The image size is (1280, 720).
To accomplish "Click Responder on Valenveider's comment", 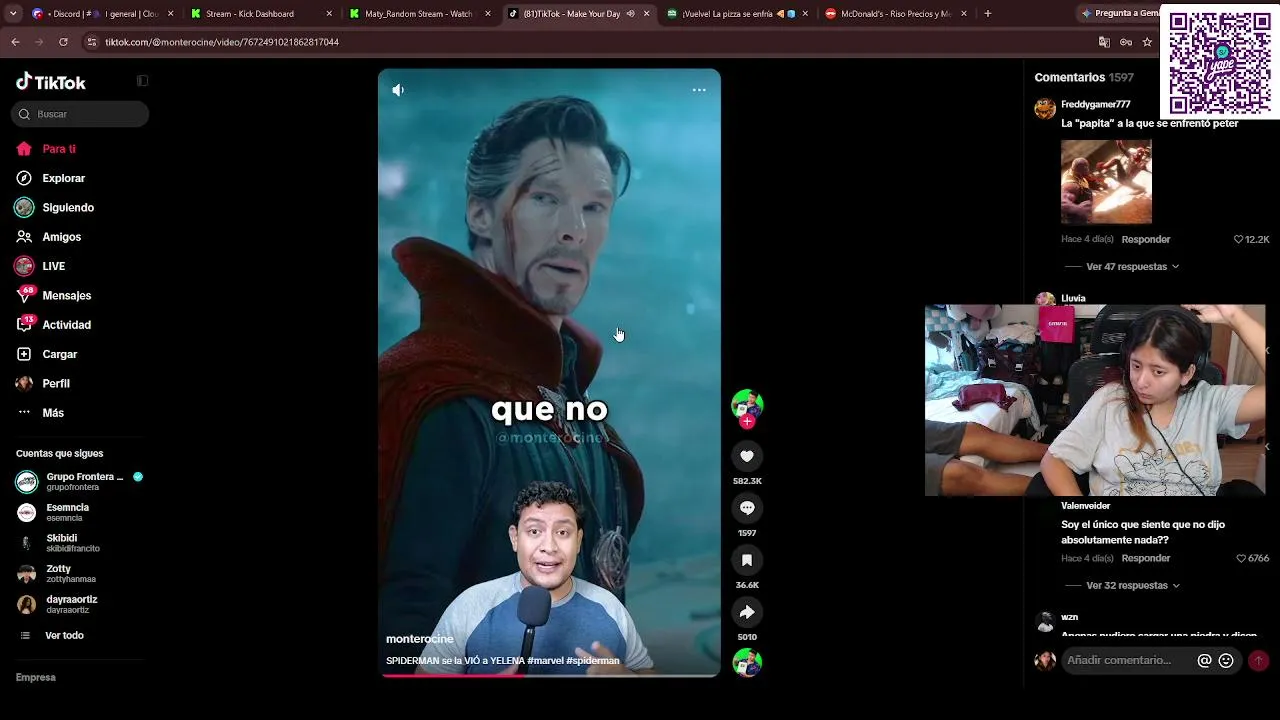I will 1146,559.
